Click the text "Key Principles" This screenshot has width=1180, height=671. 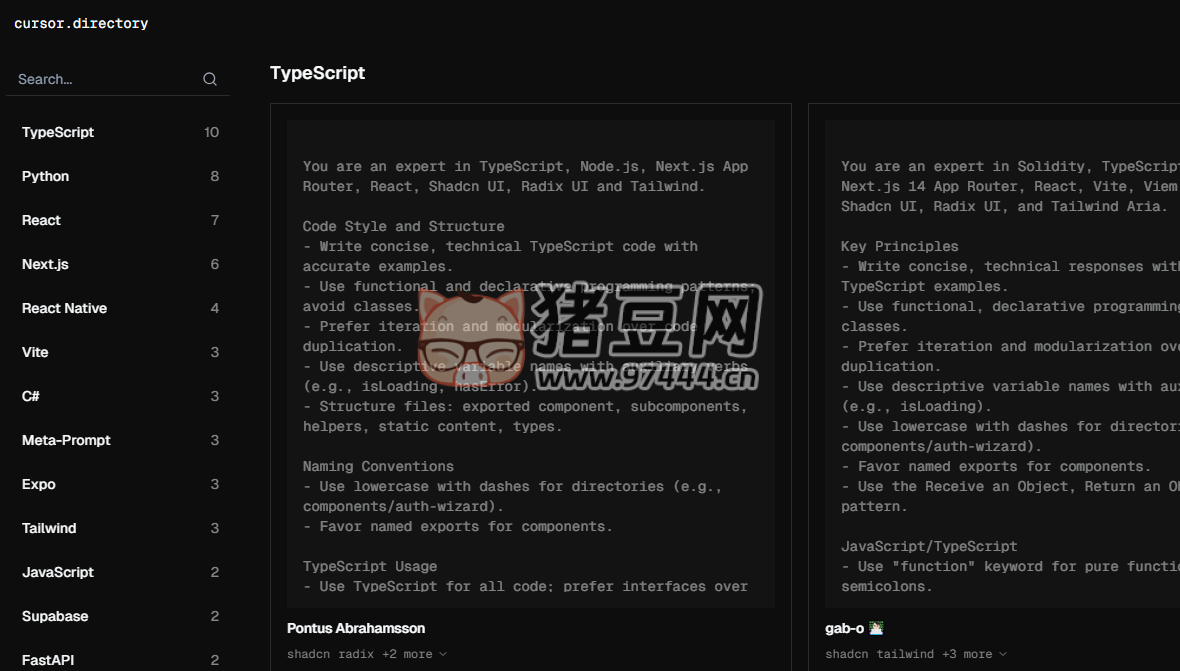click(x=899, y=246)
